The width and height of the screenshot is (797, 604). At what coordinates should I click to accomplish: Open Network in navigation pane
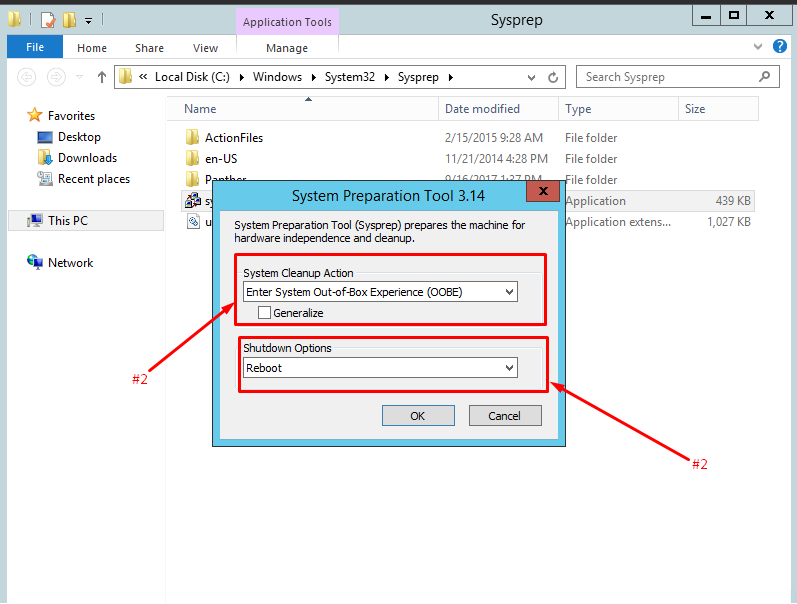(x=71, y=263)
